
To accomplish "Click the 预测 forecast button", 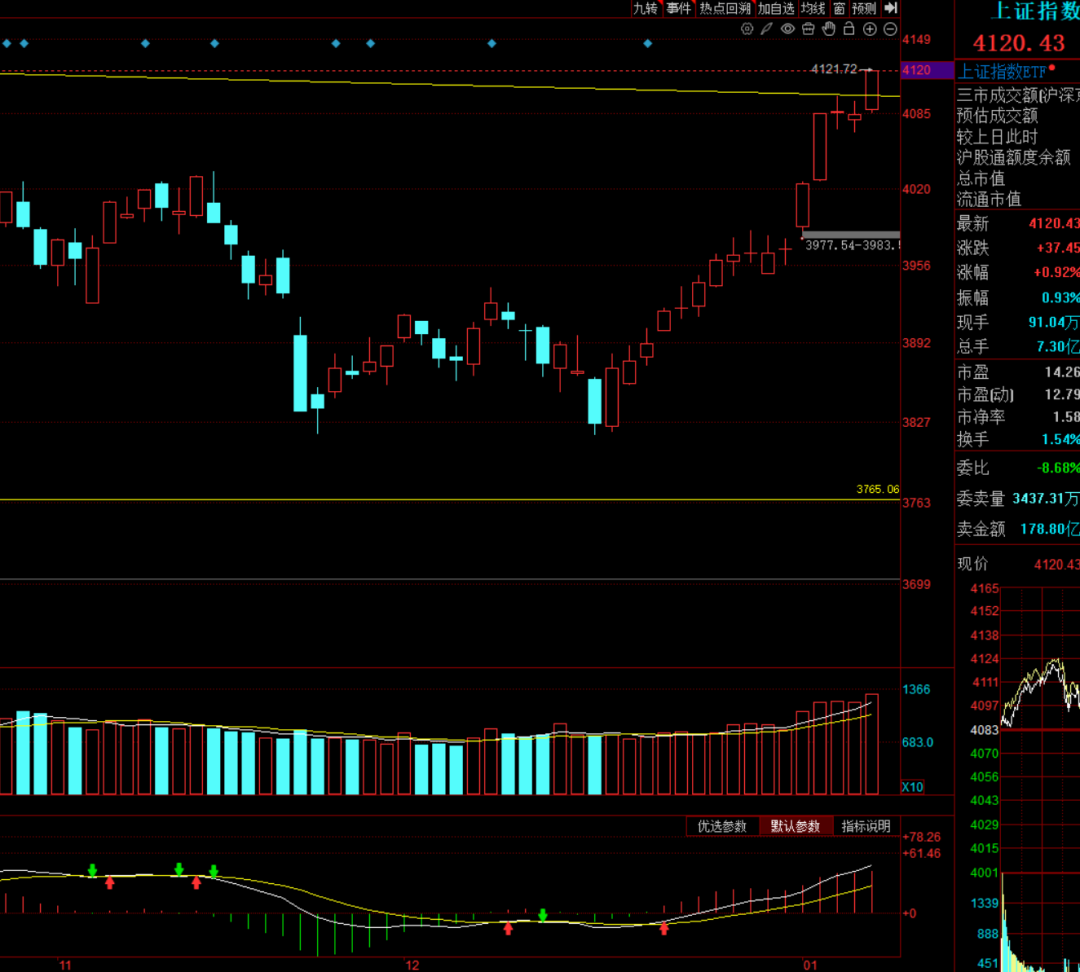I will pos(864,8).
